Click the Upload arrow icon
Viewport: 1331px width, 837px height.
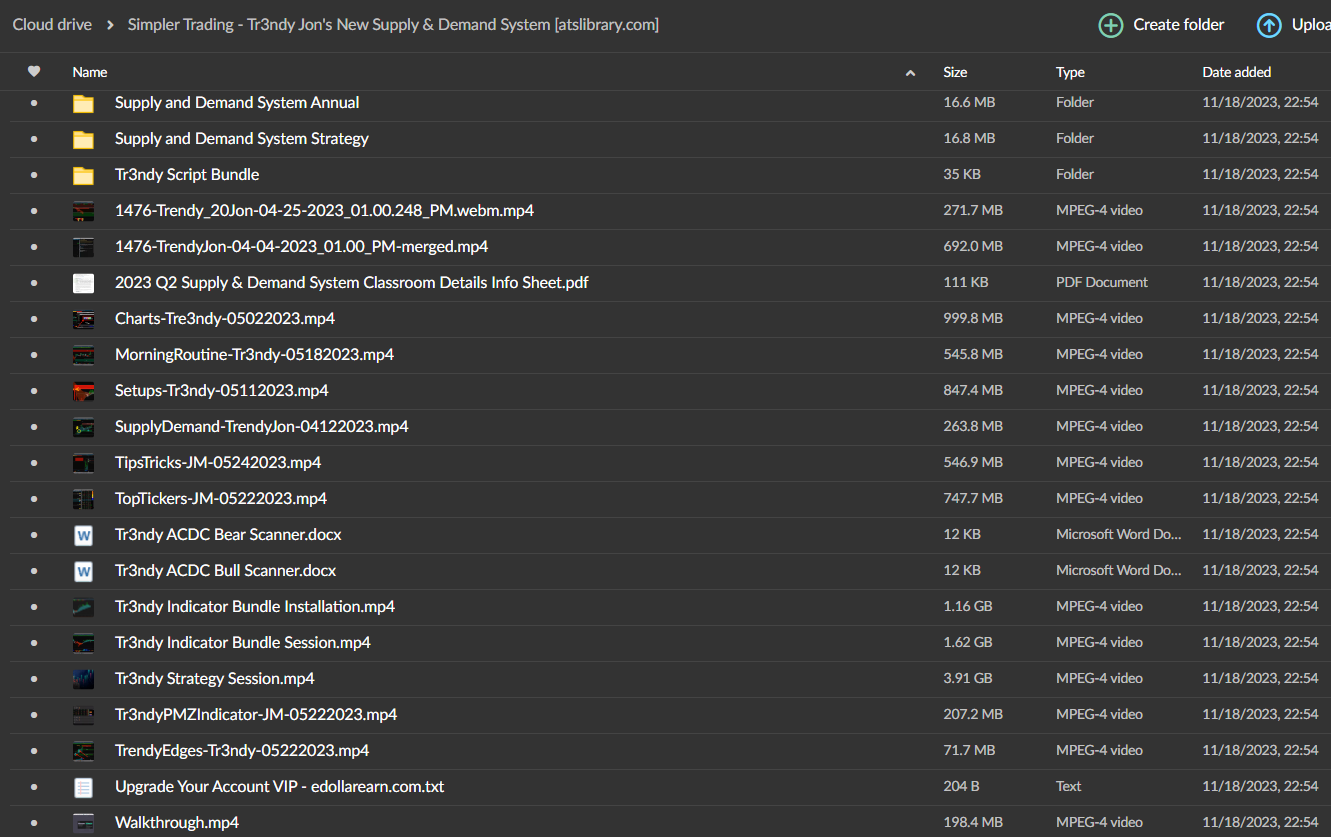pos(1268,25)
